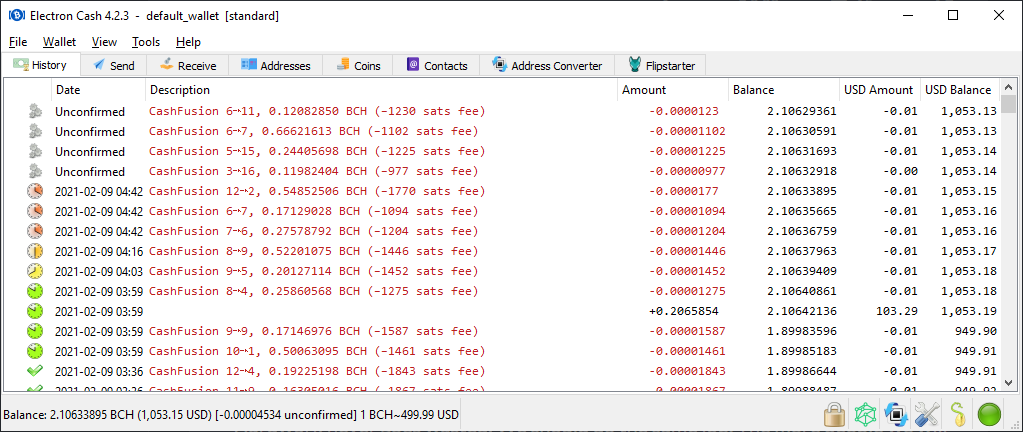The height and width of the screenshot is (432, 1023).
Task: Click the checkmark icon of CashFusion 12→4 row
Action: click(x=35, y=371)
